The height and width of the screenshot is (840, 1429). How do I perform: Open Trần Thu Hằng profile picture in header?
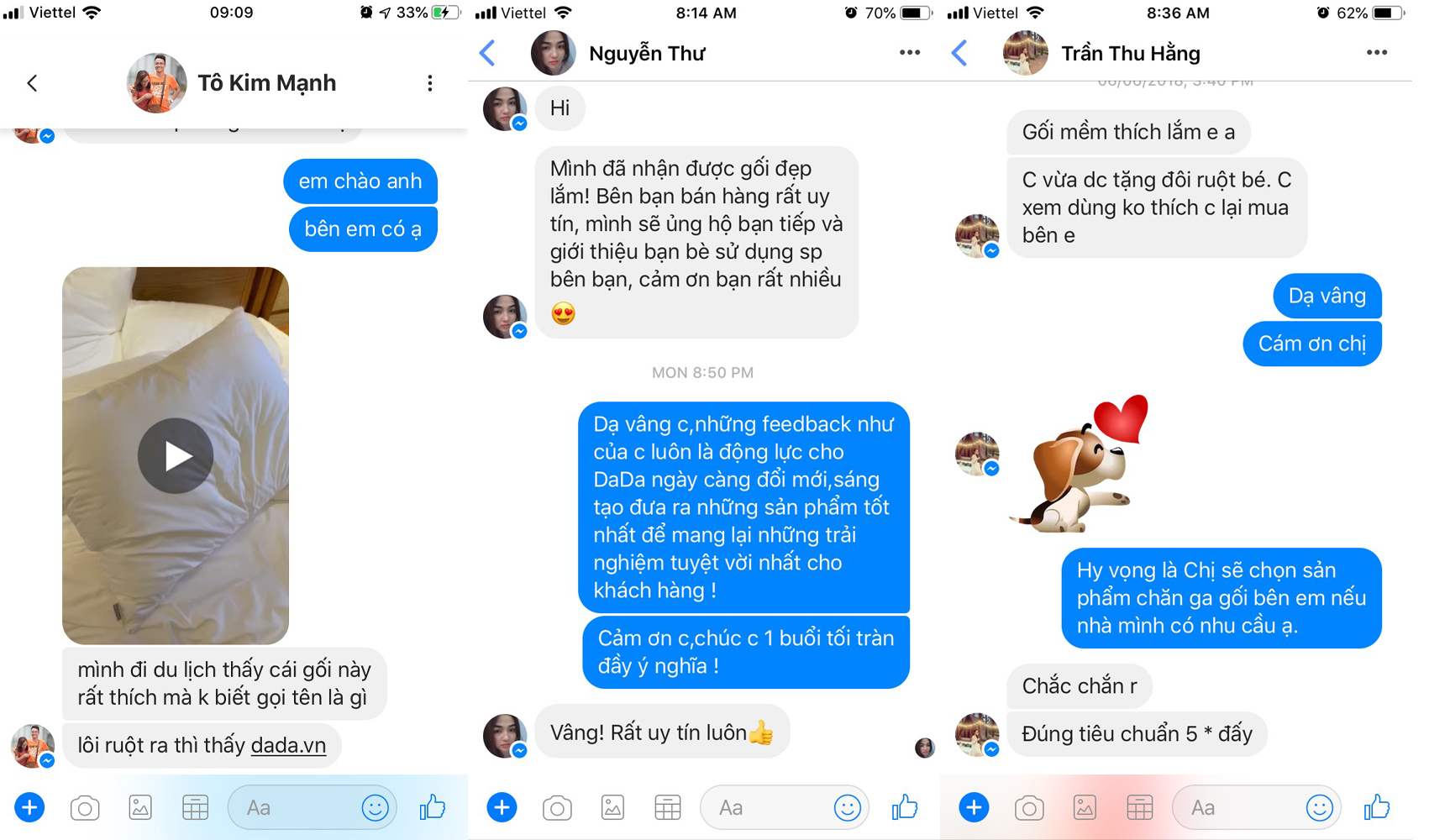coord(1025,53)
